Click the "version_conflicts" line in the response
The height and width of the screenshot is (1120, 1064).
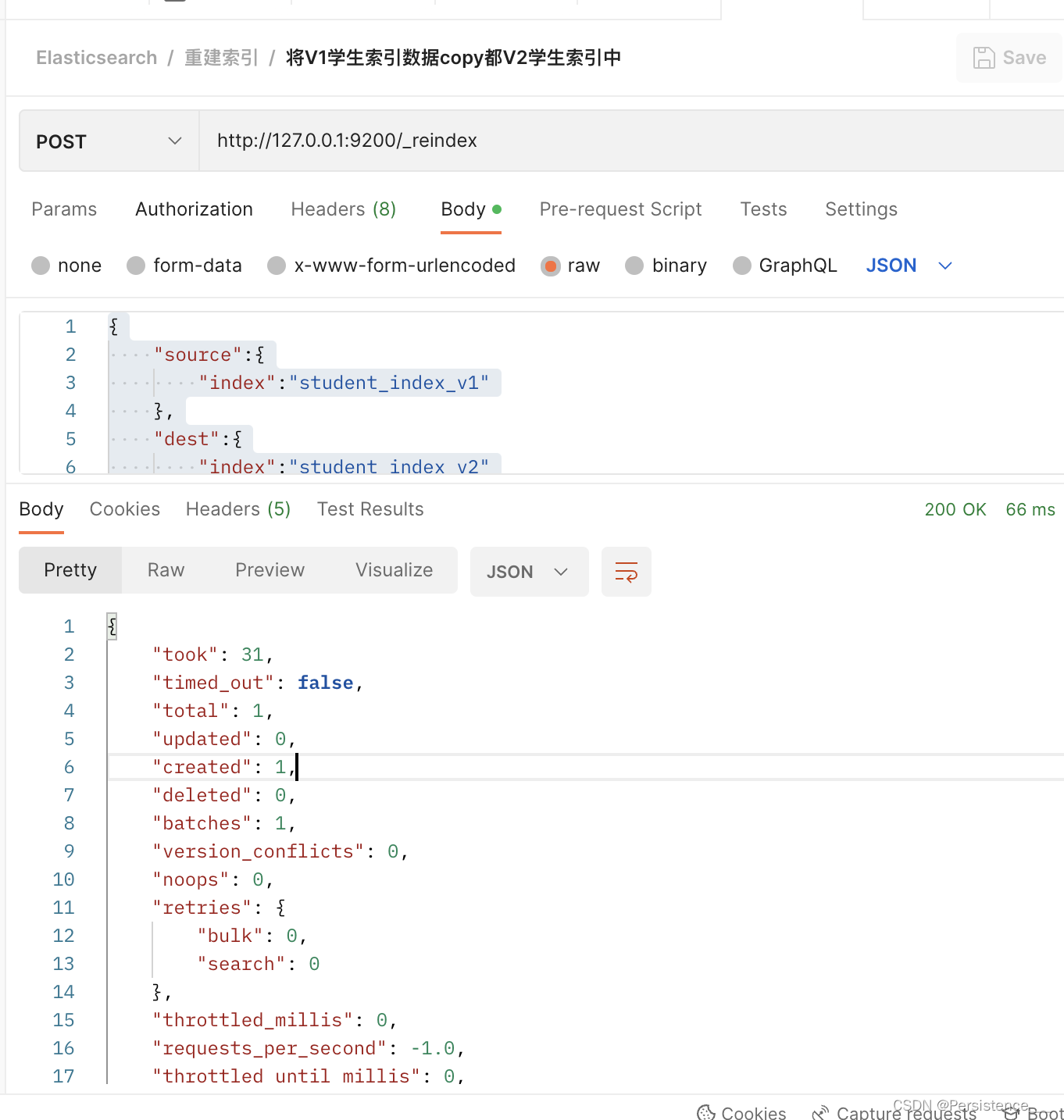280,851
